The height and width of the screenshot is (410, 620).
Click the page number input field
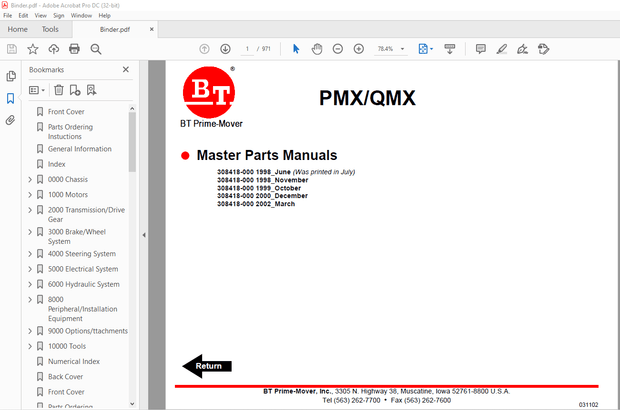[x=247, y=49]
